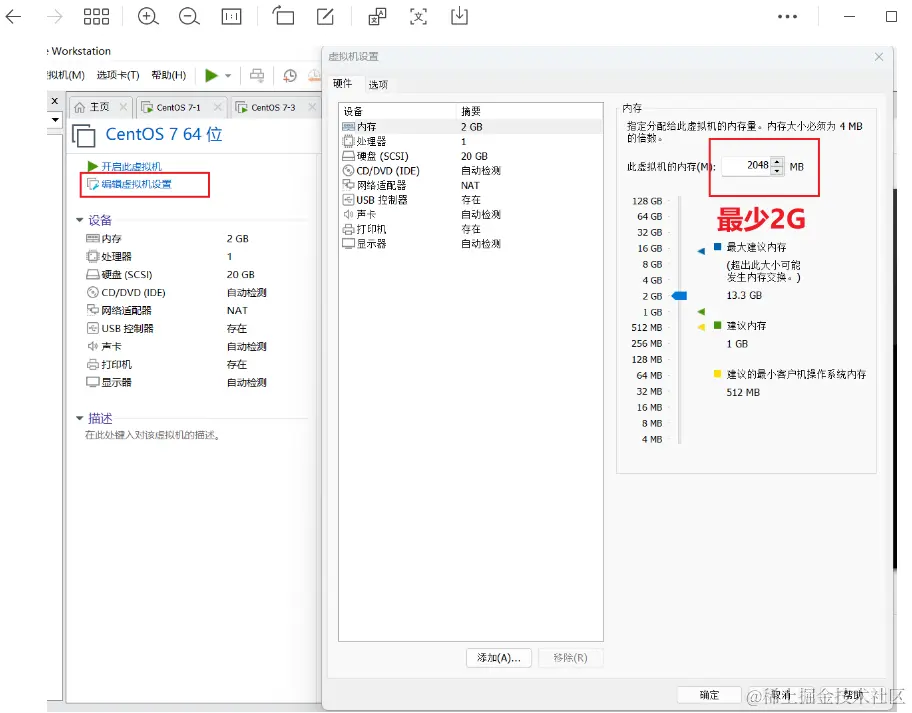Open the thumbnail grid view icon

tap(96, 16)
